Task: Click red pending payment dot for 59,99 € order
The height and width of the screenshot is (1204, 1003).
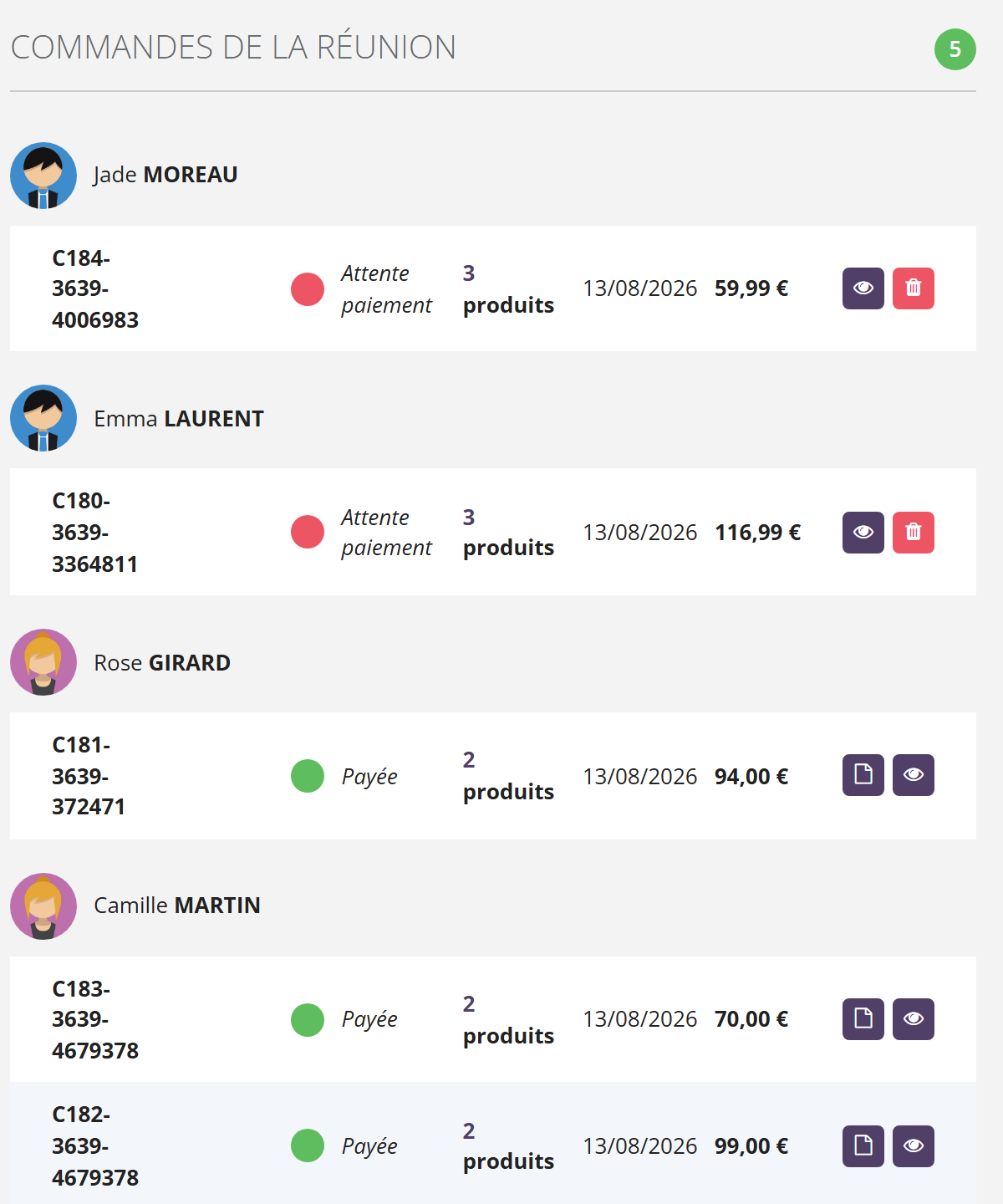Action: coord(308,289)
